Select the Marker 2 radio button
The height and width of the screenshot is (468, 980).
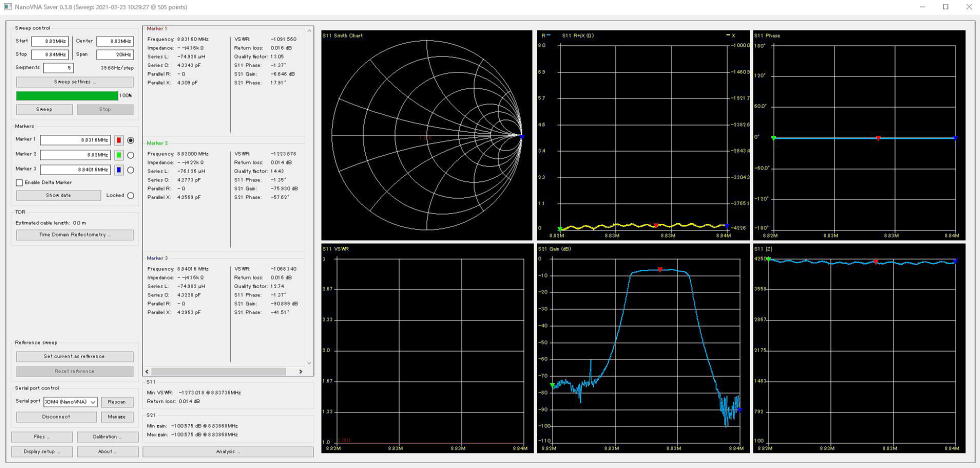(130, 155)
